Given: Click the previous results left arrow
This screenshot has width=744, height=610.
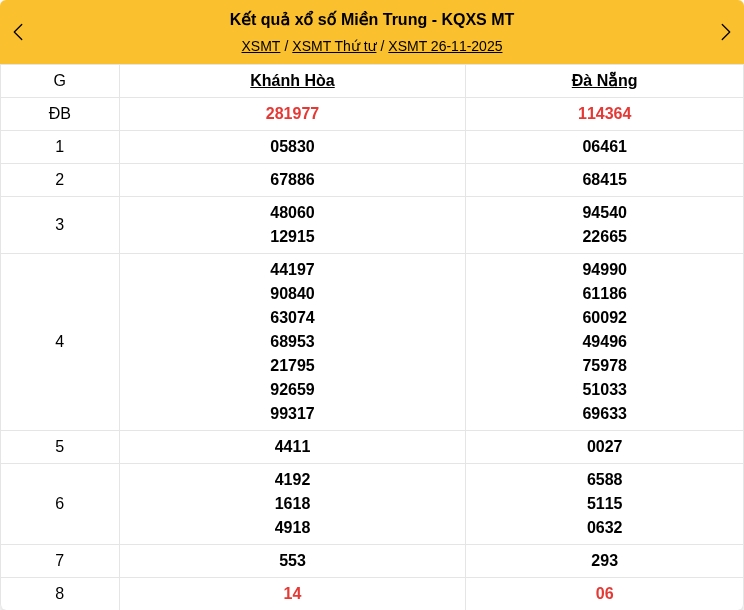Looking at the screenshot, I should (18, 32).
